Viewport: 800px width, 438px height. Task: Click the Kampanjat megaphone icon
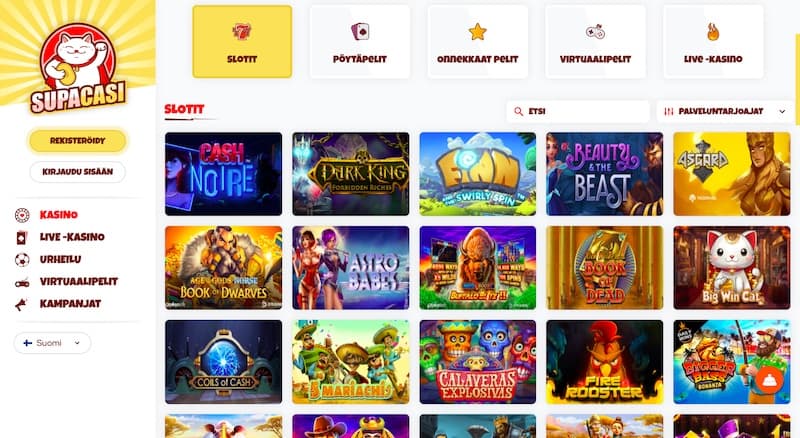click(21, 304)
